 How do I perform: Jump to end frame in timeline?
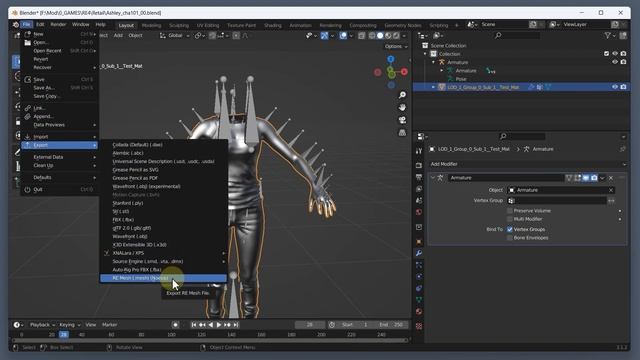pyautogui.click(x=236, y=325)
